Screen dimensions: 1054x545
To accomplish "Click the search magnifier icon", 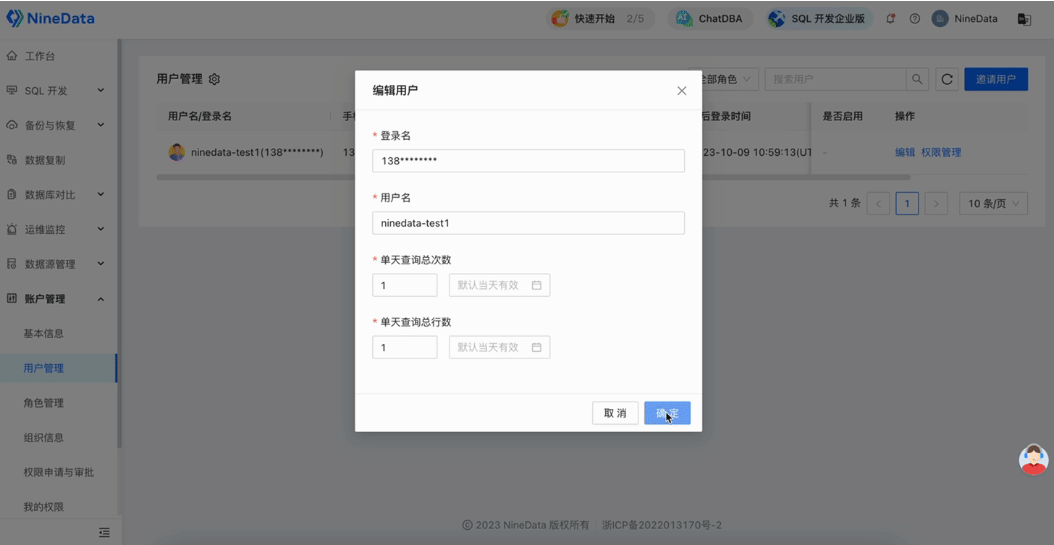I will click(x=917, y=80).
